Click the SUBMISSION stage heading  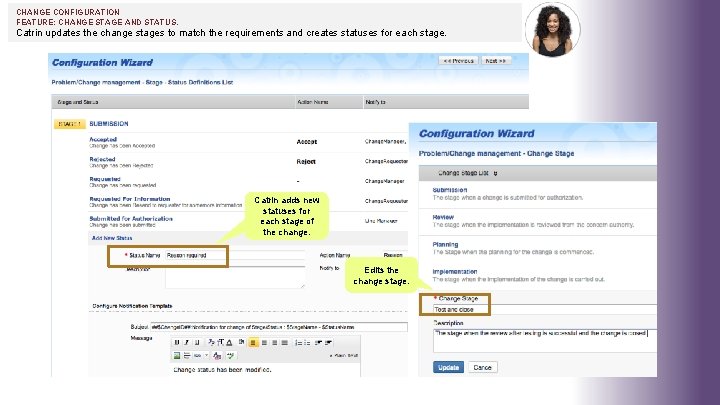[109, 124]
